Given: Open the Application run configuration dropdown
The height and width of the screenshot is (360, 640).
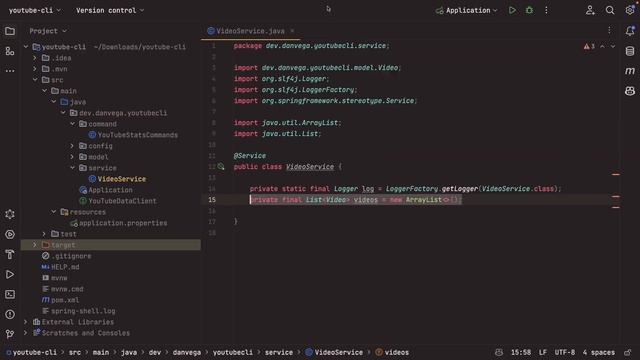Looking at the screenshot, I should pyautogui.click(x=467, y=10).
